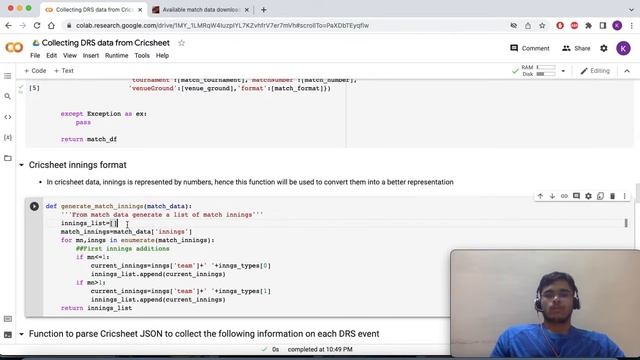
Task: Click the Colab logo
Action: coord(14,48)
